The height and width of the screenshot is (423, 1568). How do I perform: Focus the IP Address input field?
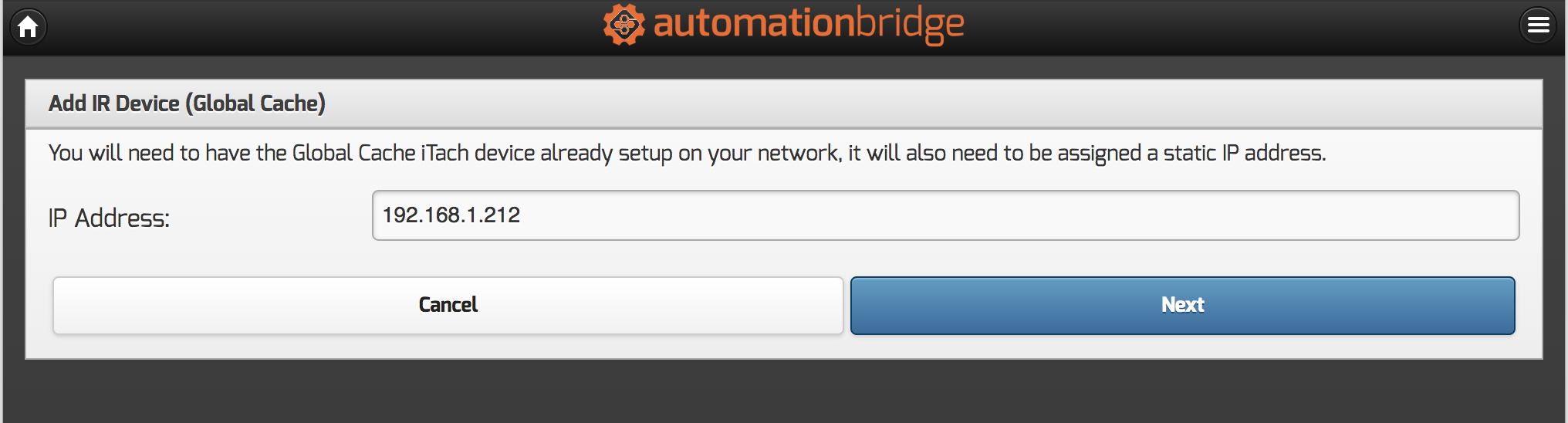945,215
